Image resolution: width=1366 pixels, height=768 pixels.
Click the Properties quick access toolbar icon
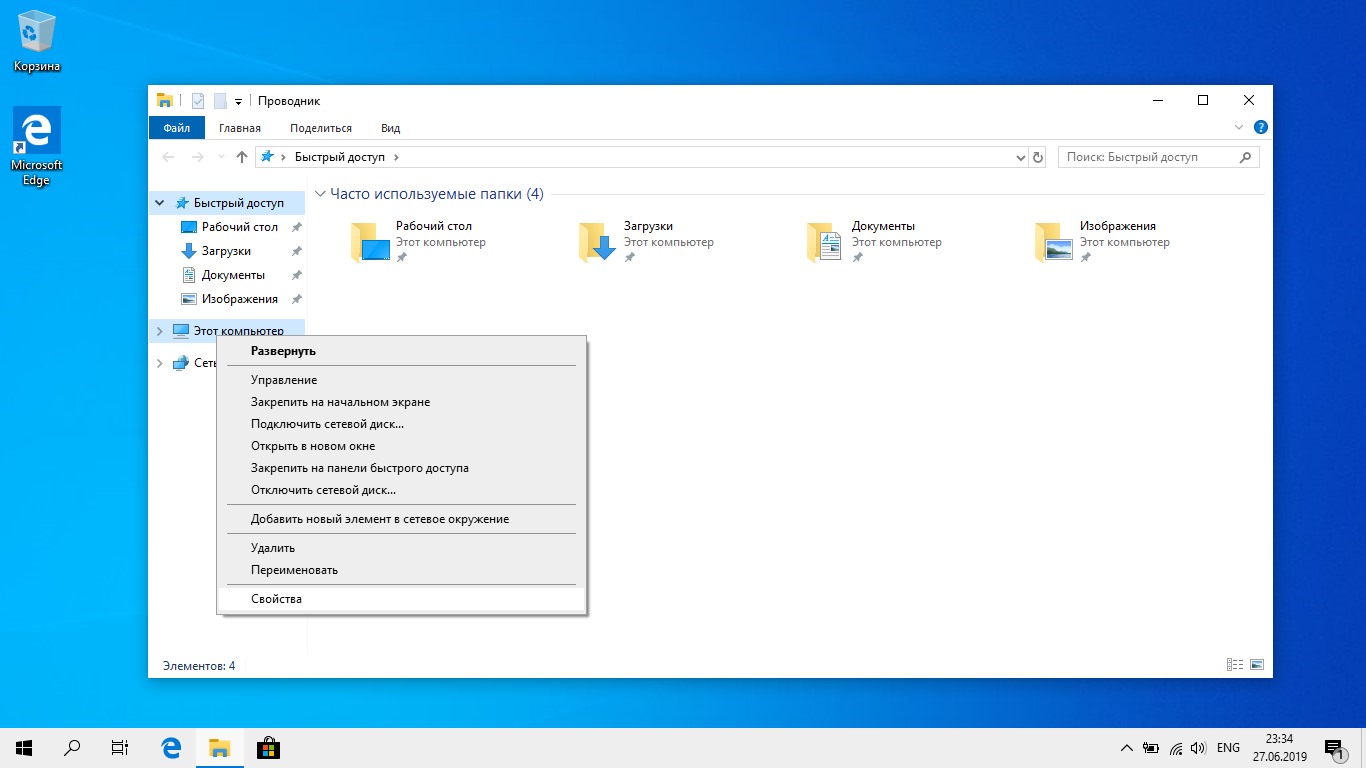[x=198, y=100]
